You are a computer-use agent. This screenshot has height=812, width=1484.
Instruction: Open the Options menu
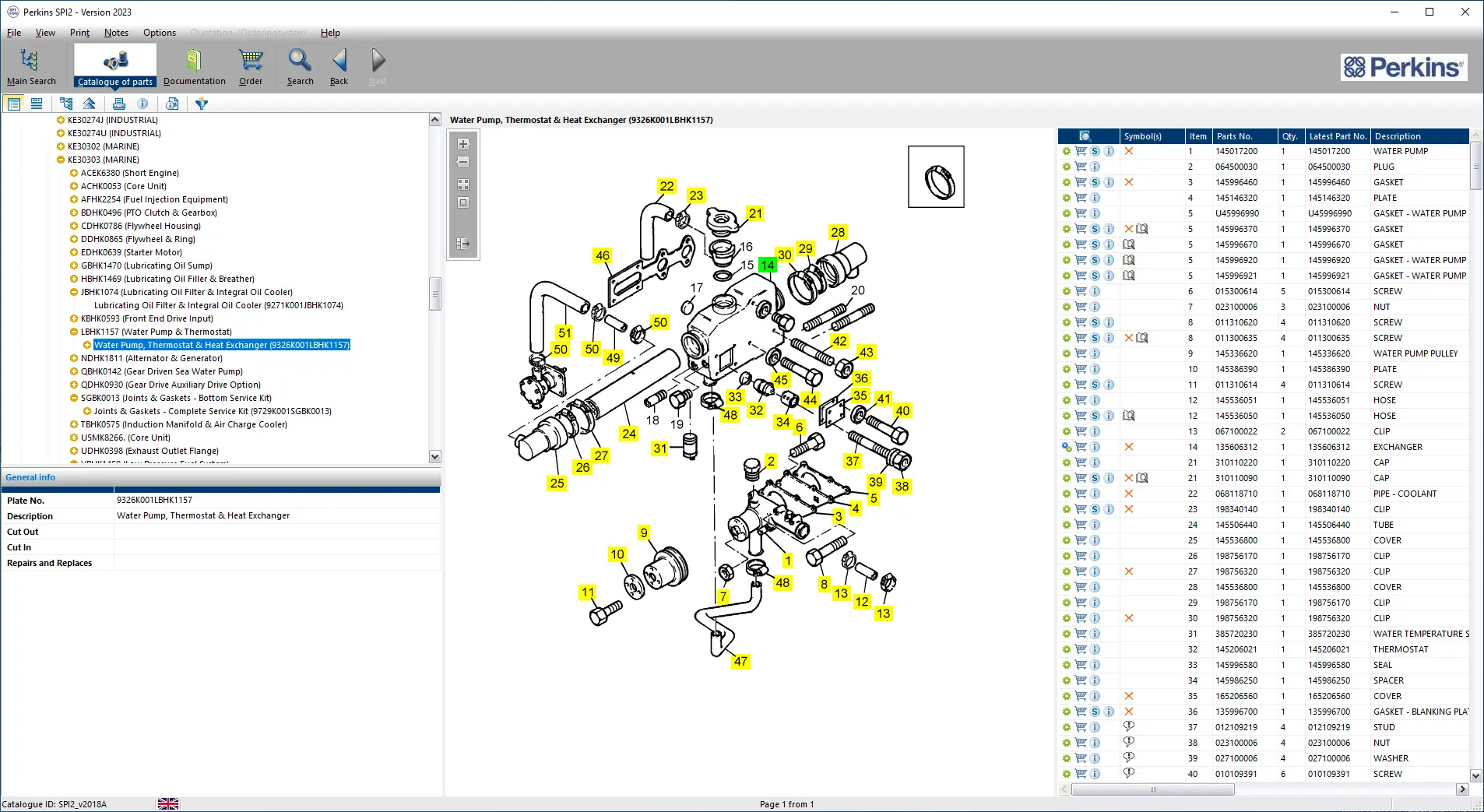point(160,33)
